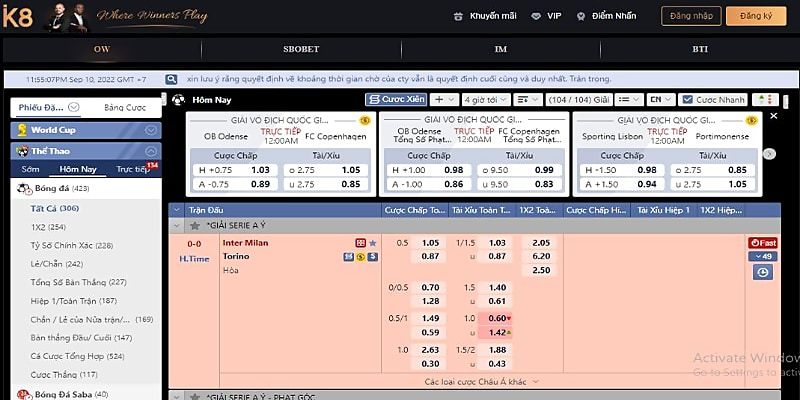Image resolution: width=800 pixels, height=400 pixels.
Task: Go to the next featured match with the arrow
Action: [769, 154]
